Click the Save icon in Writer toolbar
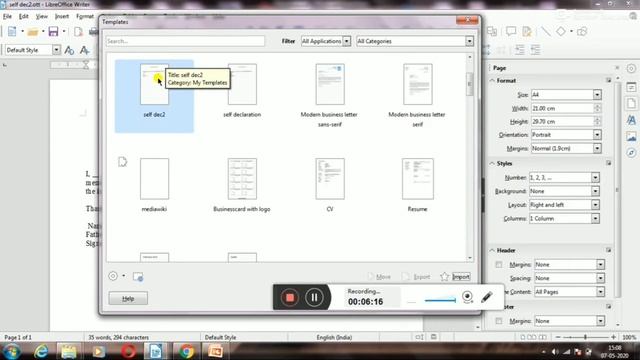 (53, 31)
